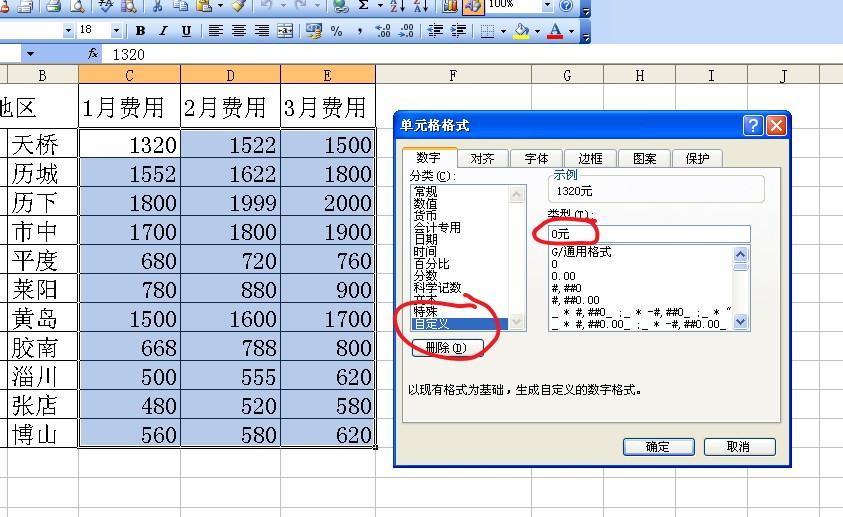Screen dimensions: 843x517
Task: Click the AutoSum sigma icon
Action: (x=363, y=6)
